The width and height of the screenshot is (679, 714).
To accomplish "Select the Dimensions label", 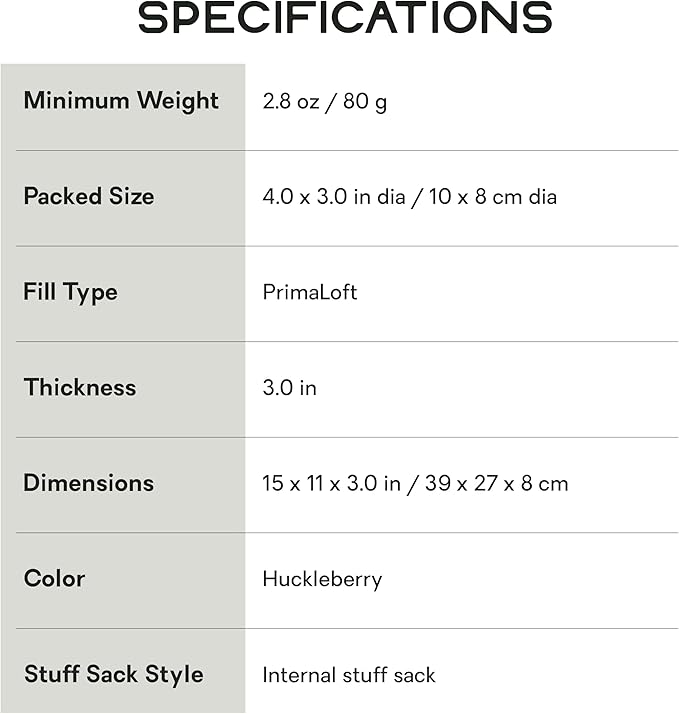I will 89,483.
